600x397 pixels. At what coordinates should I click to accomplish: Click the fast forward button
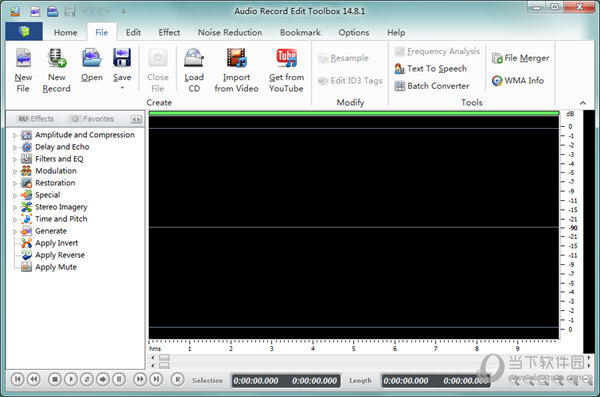tap(140, 379)
